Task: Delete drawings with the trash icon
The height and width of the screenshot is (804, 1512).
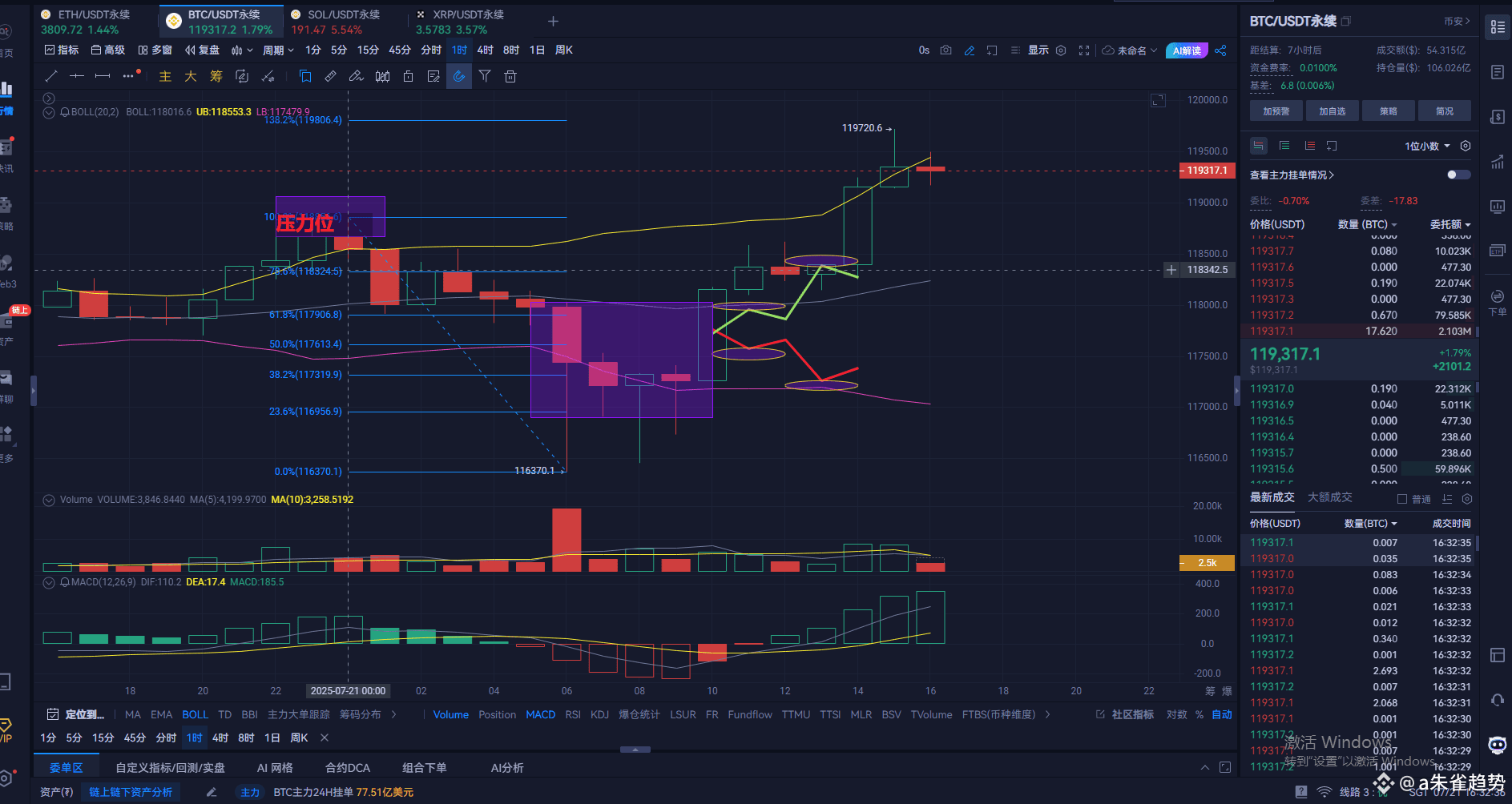Action: 510,76
